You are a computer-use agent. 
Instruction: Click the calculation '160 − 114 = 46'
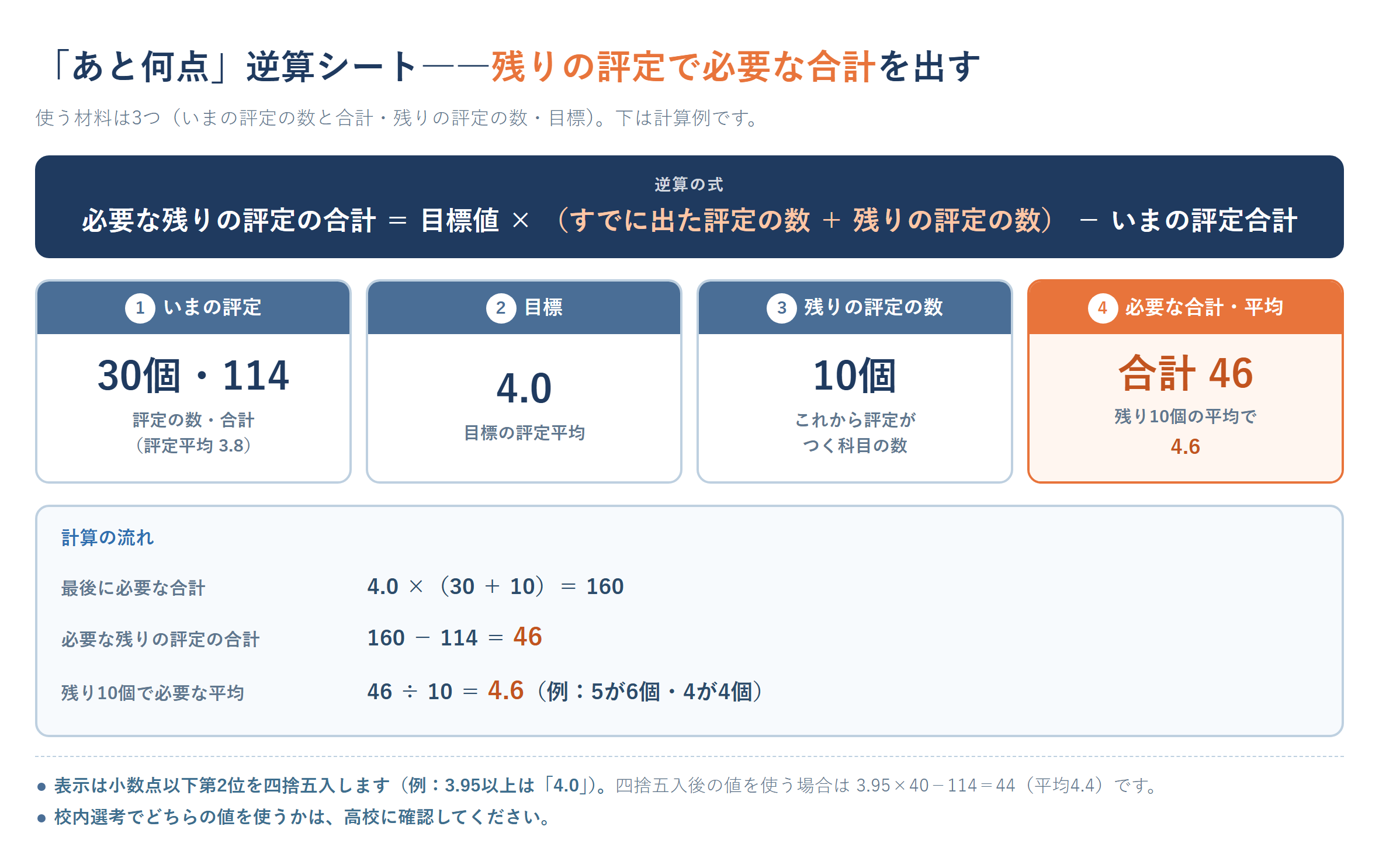pyautogui.click(x=455, y=637)
